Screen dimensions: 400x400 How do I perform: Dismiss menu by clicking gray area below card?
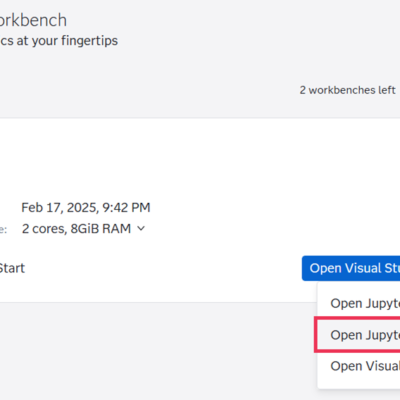[150, 350]
